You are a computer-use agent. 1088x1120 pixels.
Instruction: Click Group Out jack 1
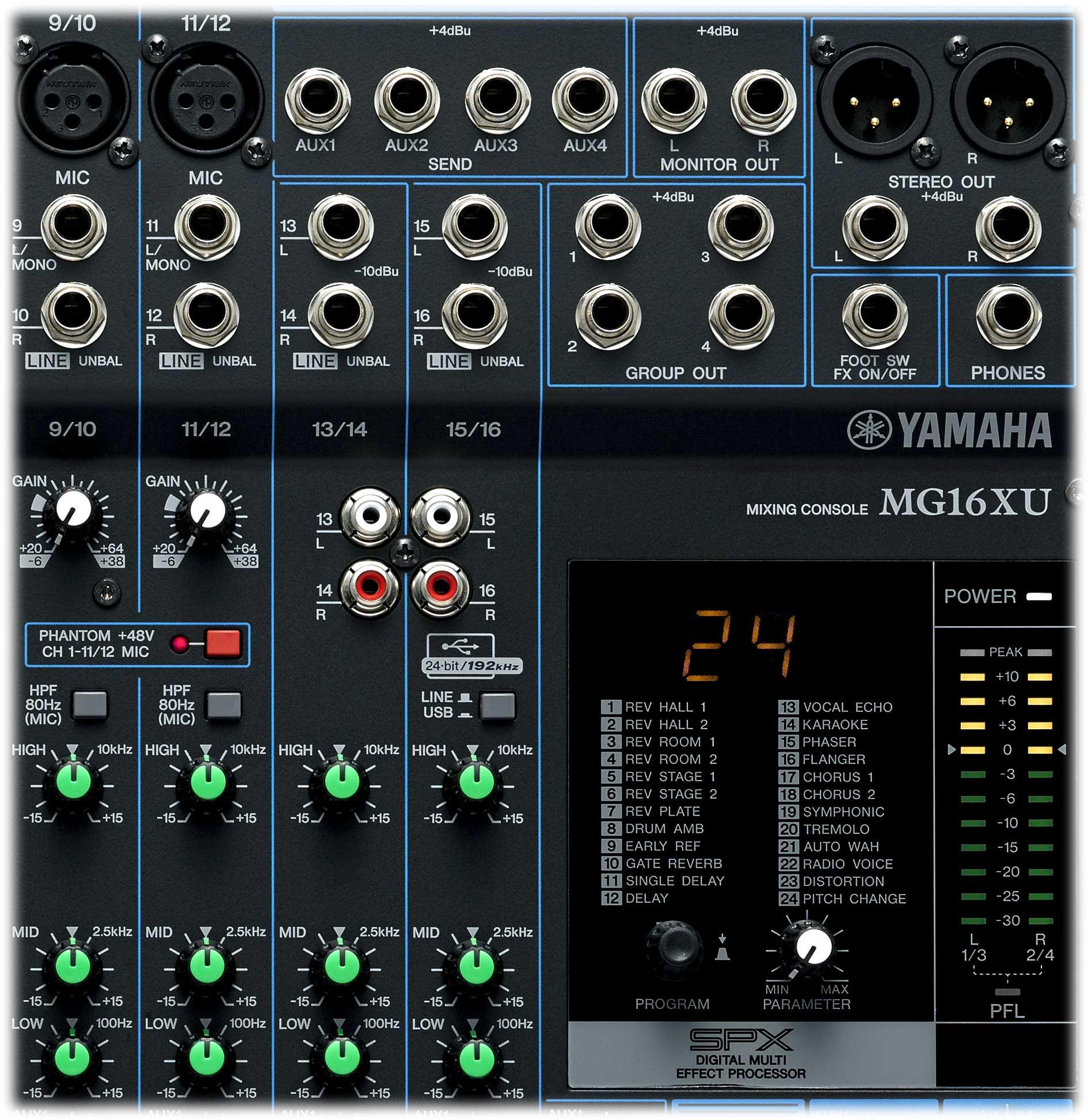pyautogui.click(x=608, y=227)
